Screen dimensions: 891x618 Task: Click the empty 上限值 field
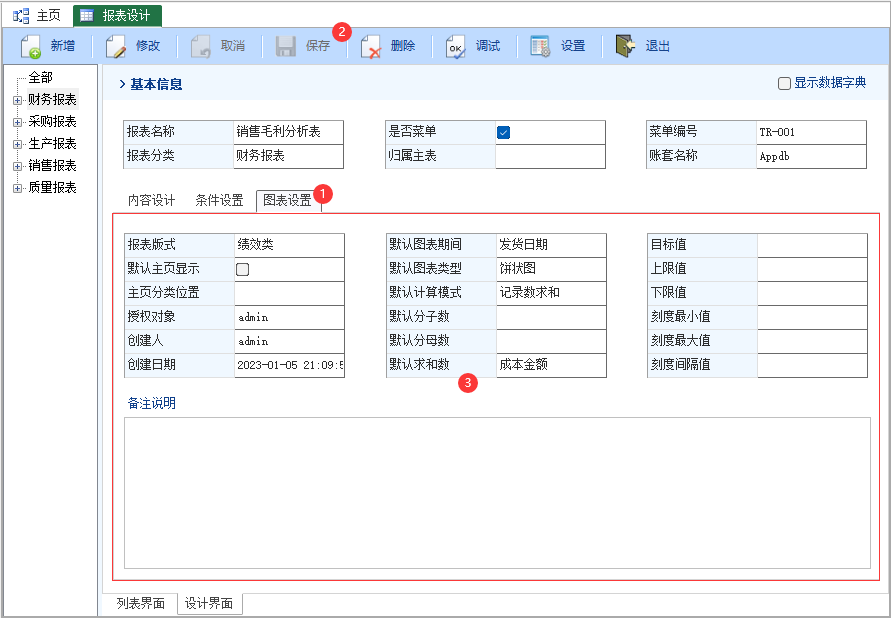point(812,269)
